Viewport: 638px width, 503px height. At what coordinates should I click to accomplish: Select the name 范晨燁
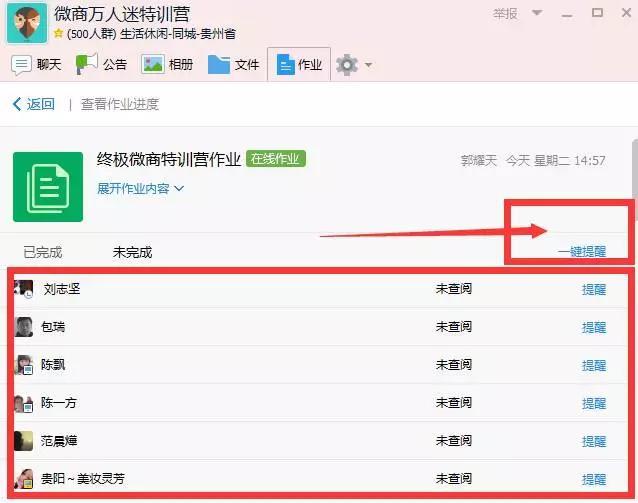[x=59, y=441]
